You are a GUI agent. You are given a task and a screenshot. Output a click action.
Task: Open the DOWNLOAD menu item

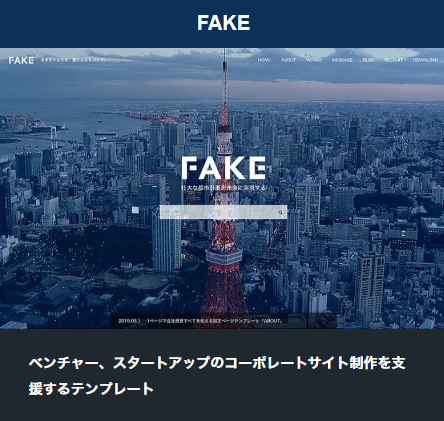[x=425, y=60]
